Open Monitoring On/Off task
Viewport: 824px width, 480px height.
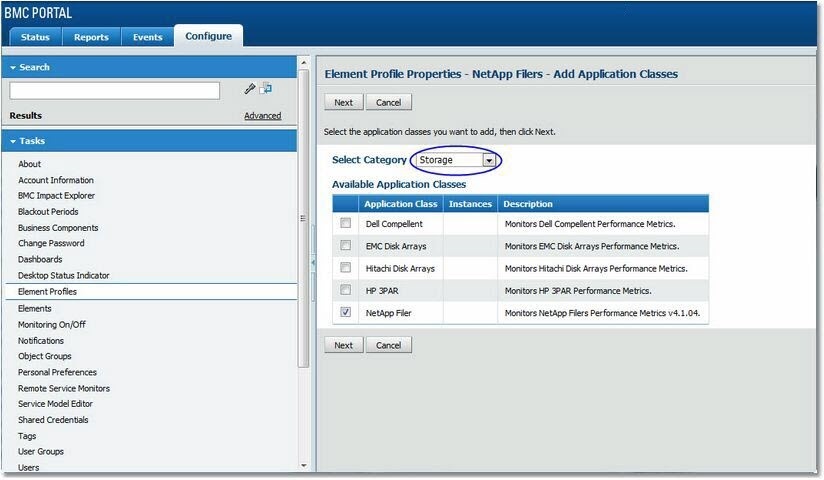(52, 324)
